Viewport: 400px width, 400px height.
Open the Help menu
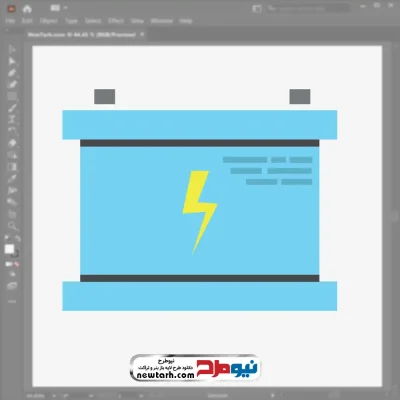click(186, 21)
